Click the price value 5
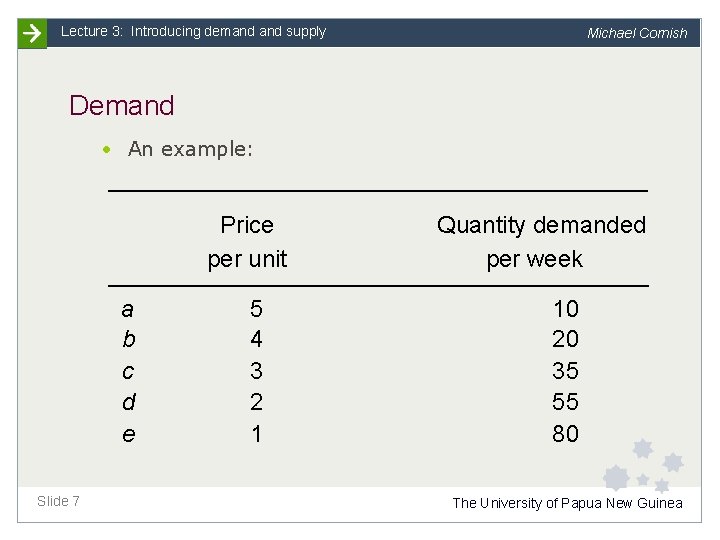The image size is (720, 540). tap(256, 308)
